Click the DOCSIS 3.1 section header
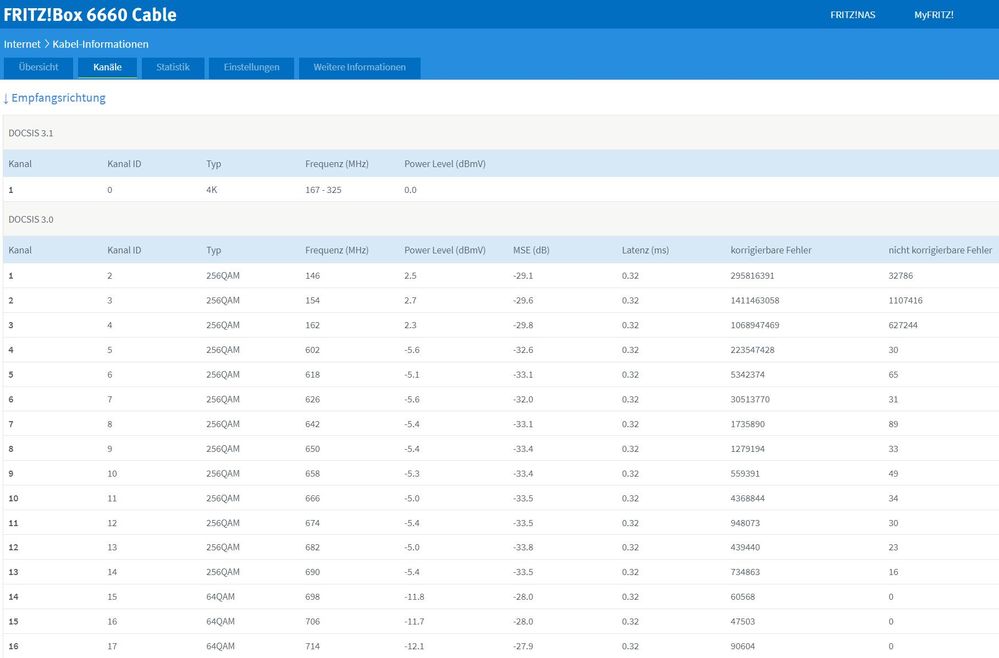The width and height of the screenshot is (999, 658). click(x=32, y=132)
